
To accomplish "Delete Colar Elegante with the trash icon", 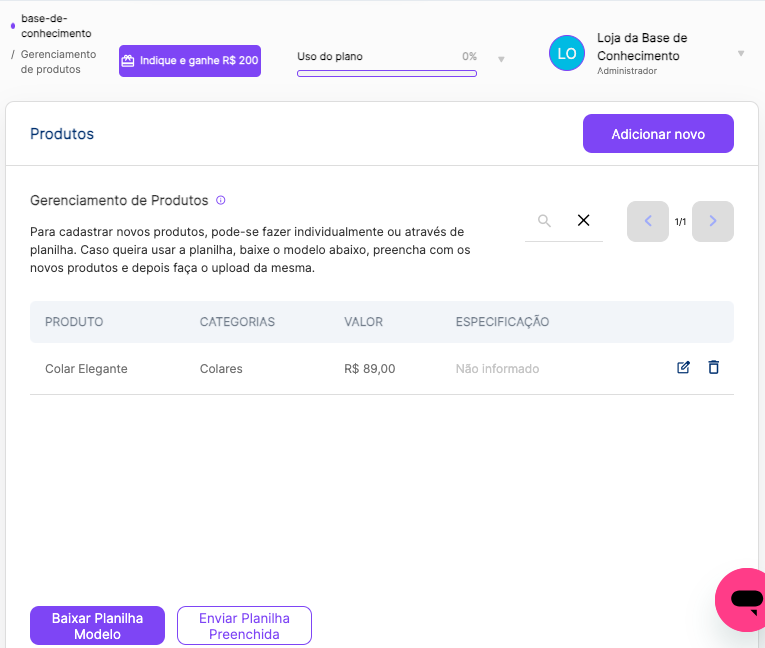I will (713, 367).
